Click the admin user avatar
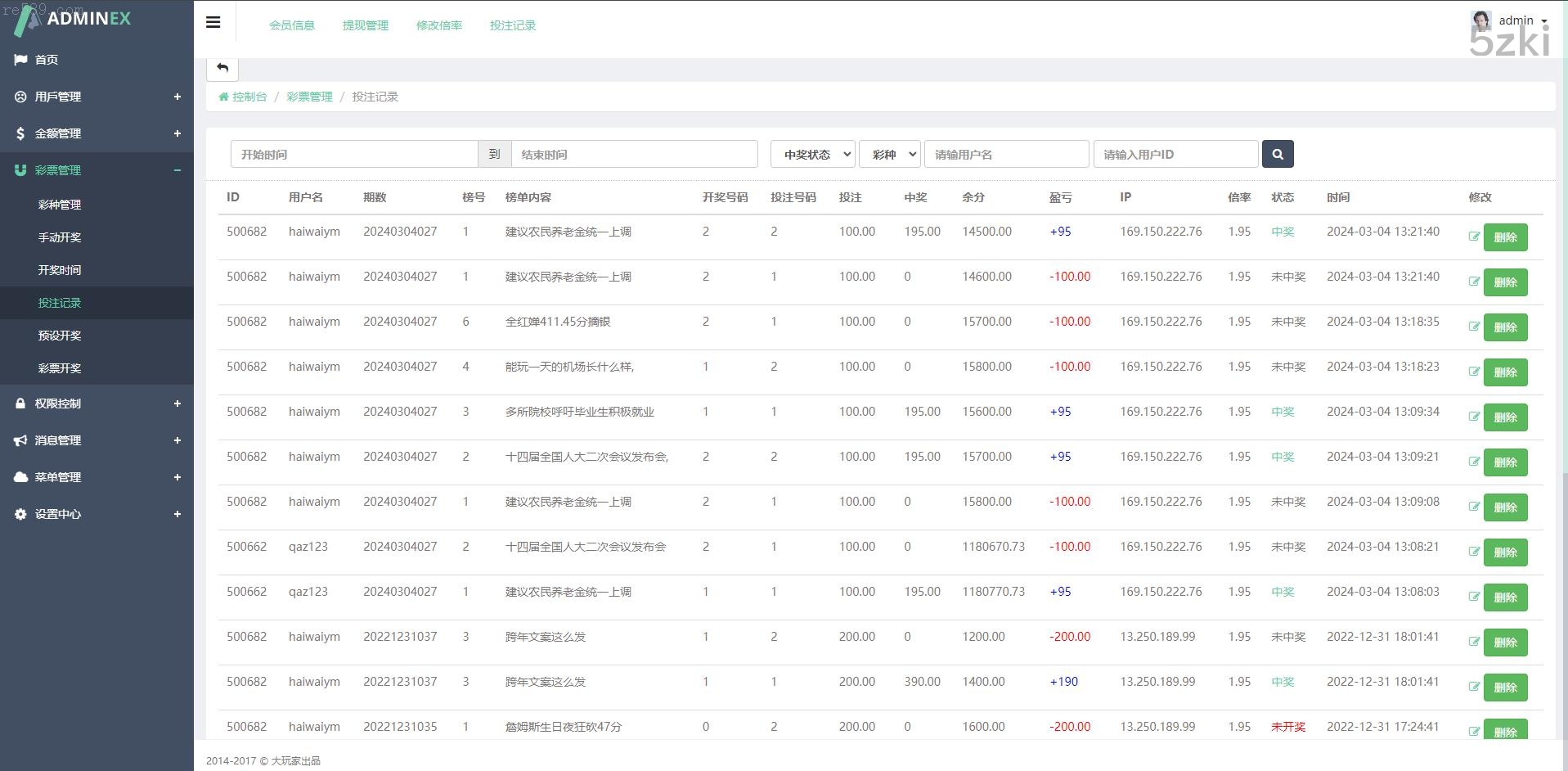1568x771 pixels. [1480, 20]
